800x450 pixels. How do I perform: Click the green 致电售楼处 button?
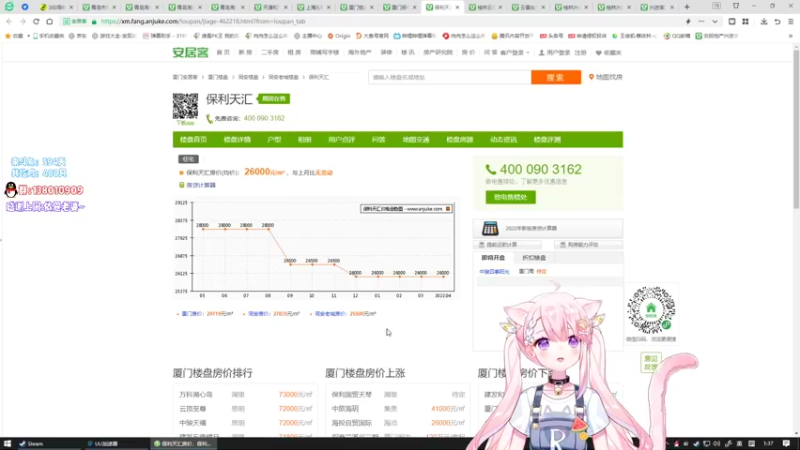(510, 197)
